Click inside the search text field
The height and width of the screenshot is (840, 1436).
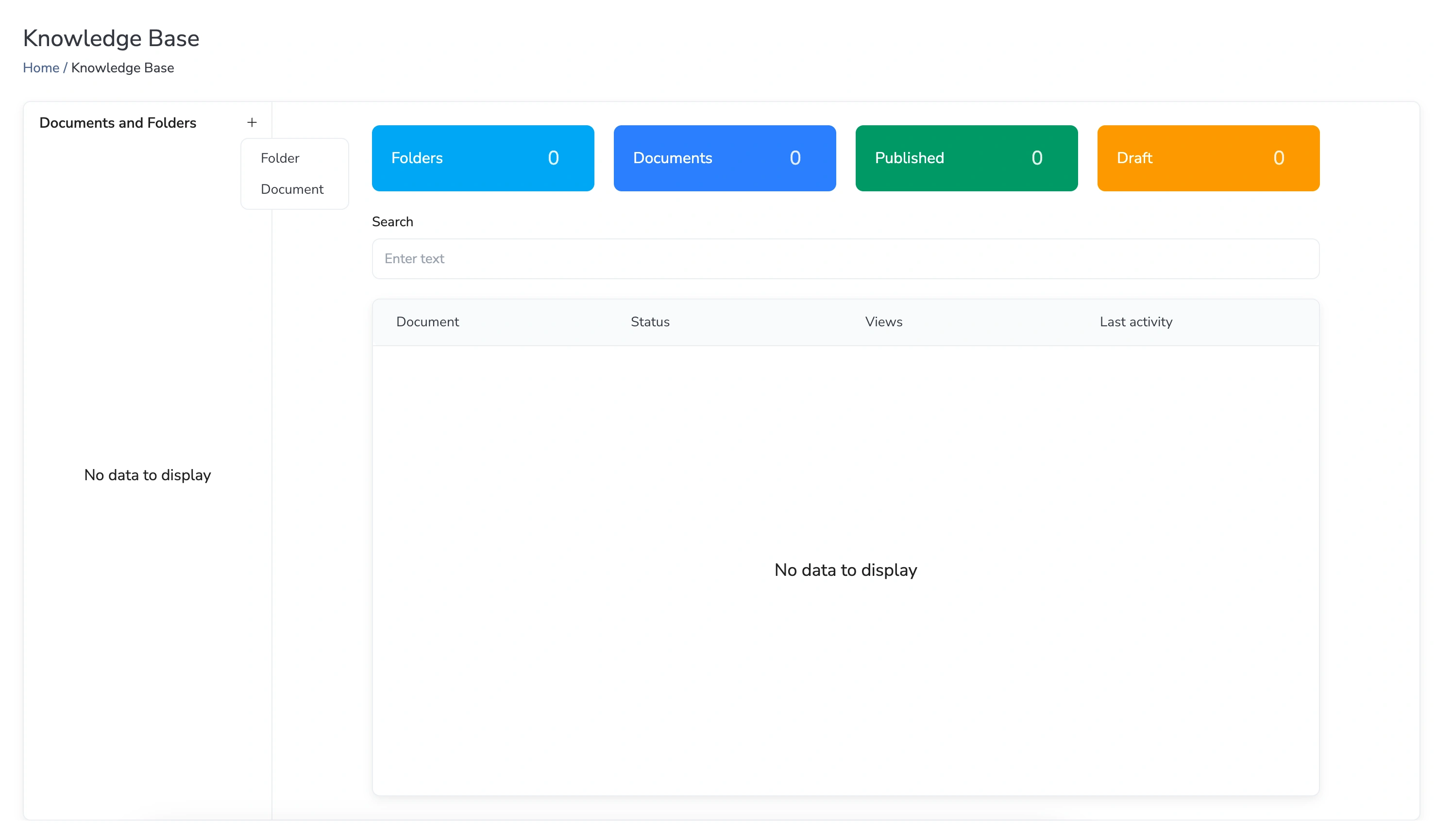845,258
